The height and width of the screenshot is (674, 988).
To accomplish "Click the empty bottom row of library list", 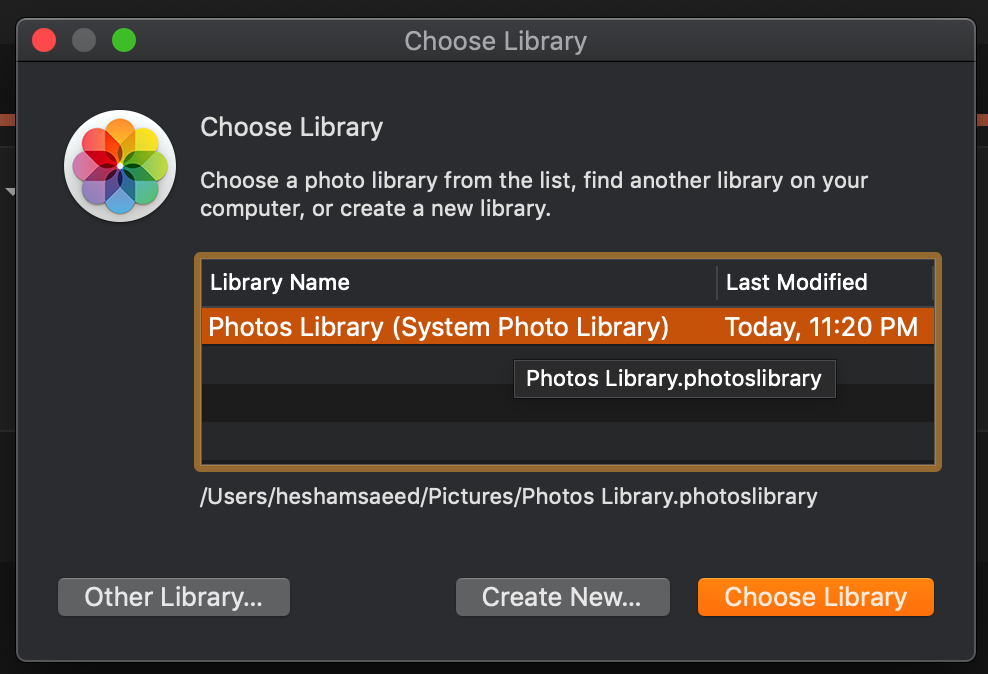I will [567, 440].
